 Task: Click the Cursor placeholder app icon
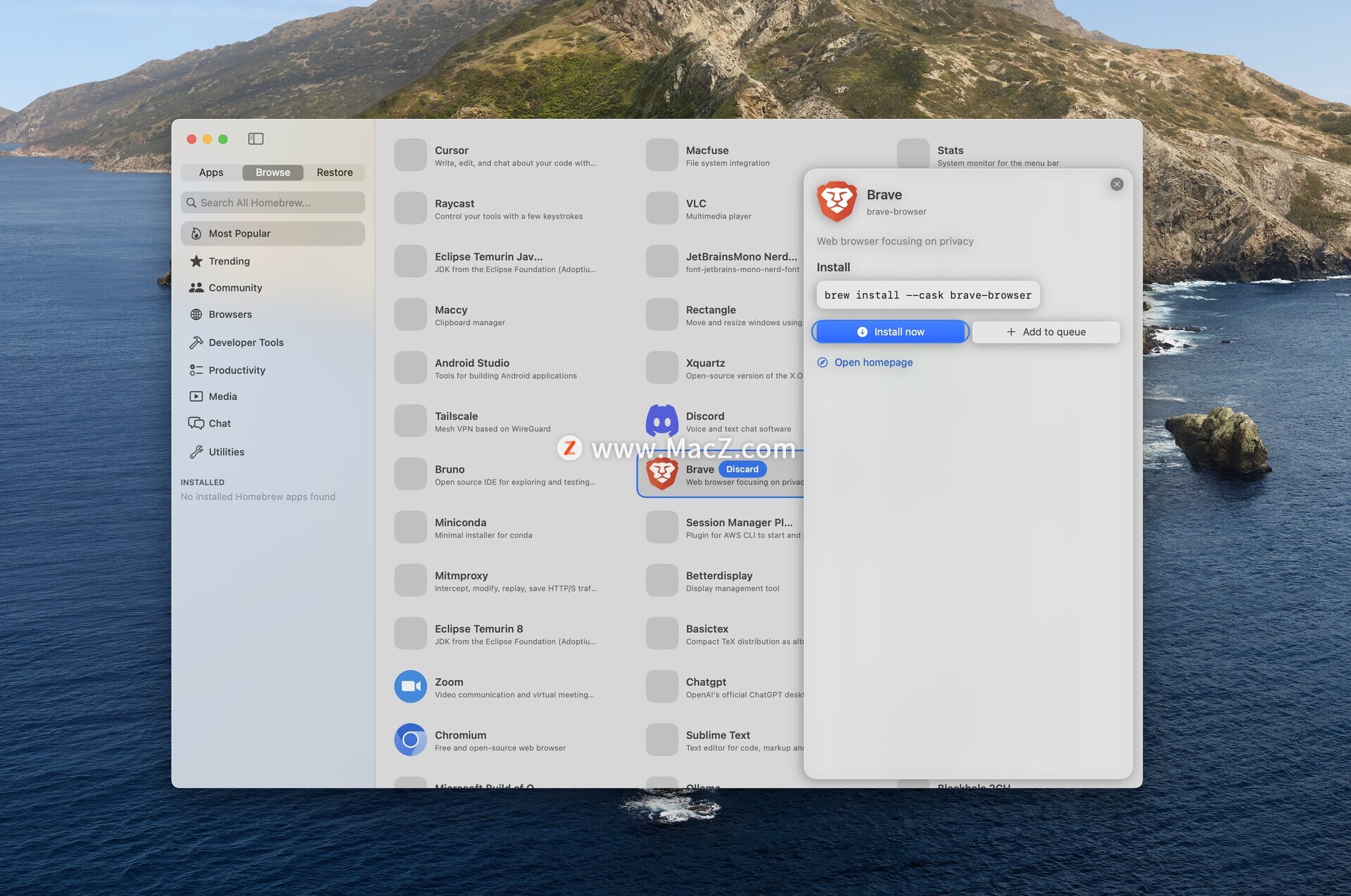click(x=410, y=155)
